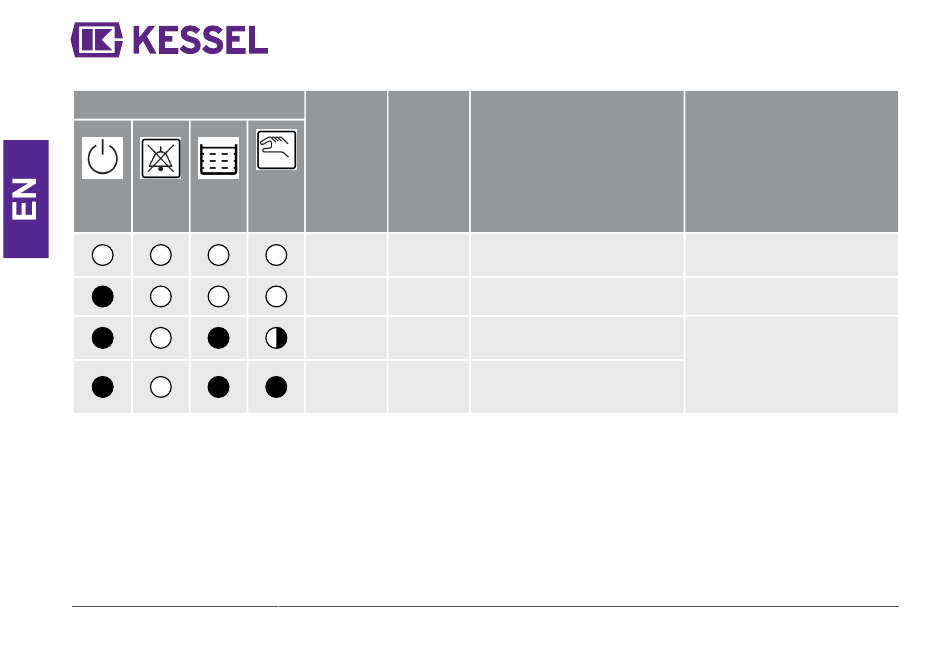This screenshot has height=657, width=950.
Task: Click first-row empty circle under alarm bell icon
Action: [x=161, y=255]
